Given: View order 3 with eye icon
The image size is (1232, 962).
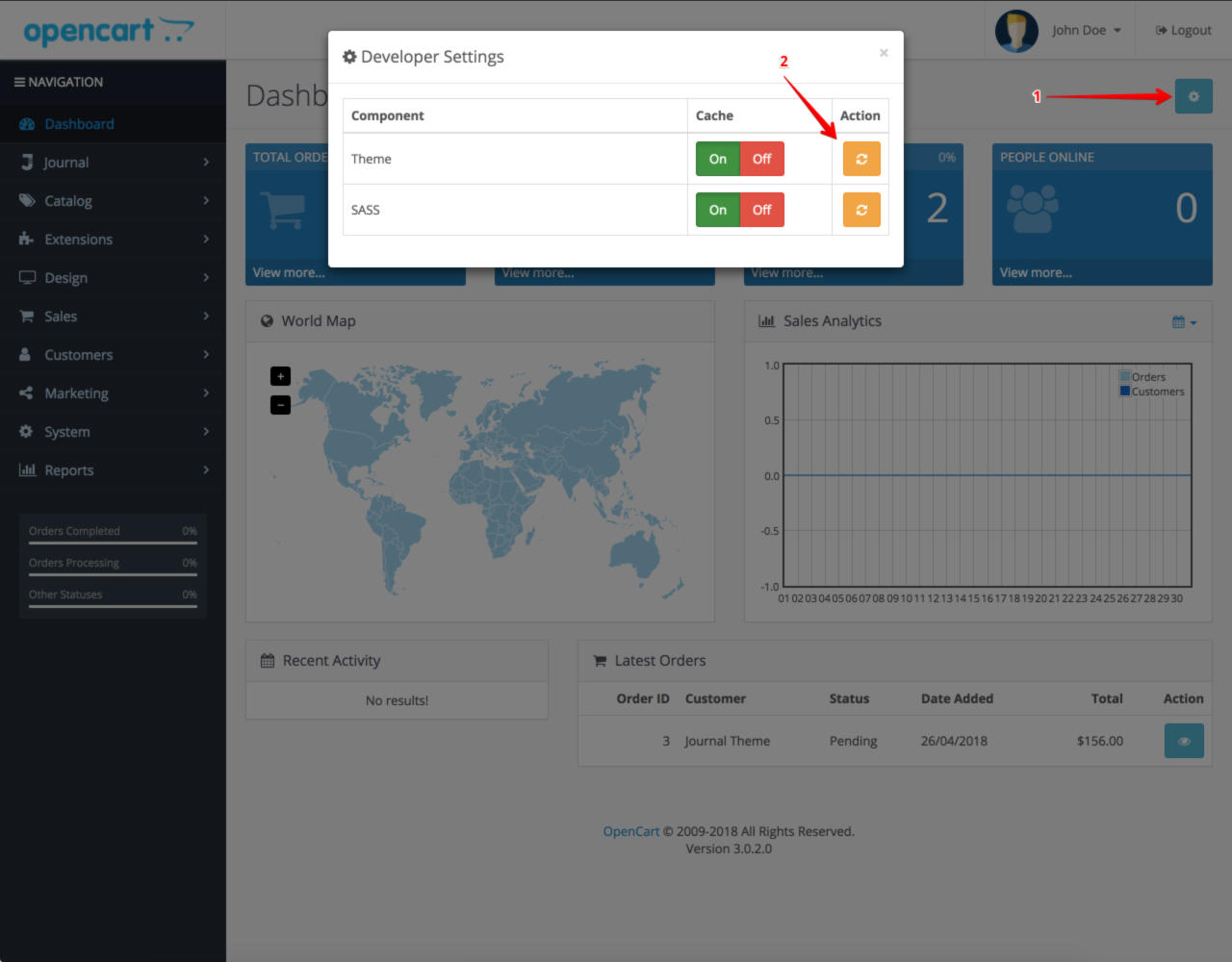Looking at the screenshot, I should click(x=1184, y=741).
